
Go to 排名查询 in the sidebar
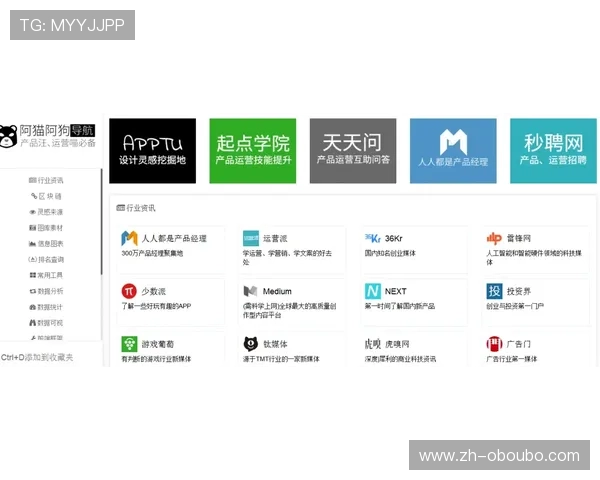click(x=46, y=260)
